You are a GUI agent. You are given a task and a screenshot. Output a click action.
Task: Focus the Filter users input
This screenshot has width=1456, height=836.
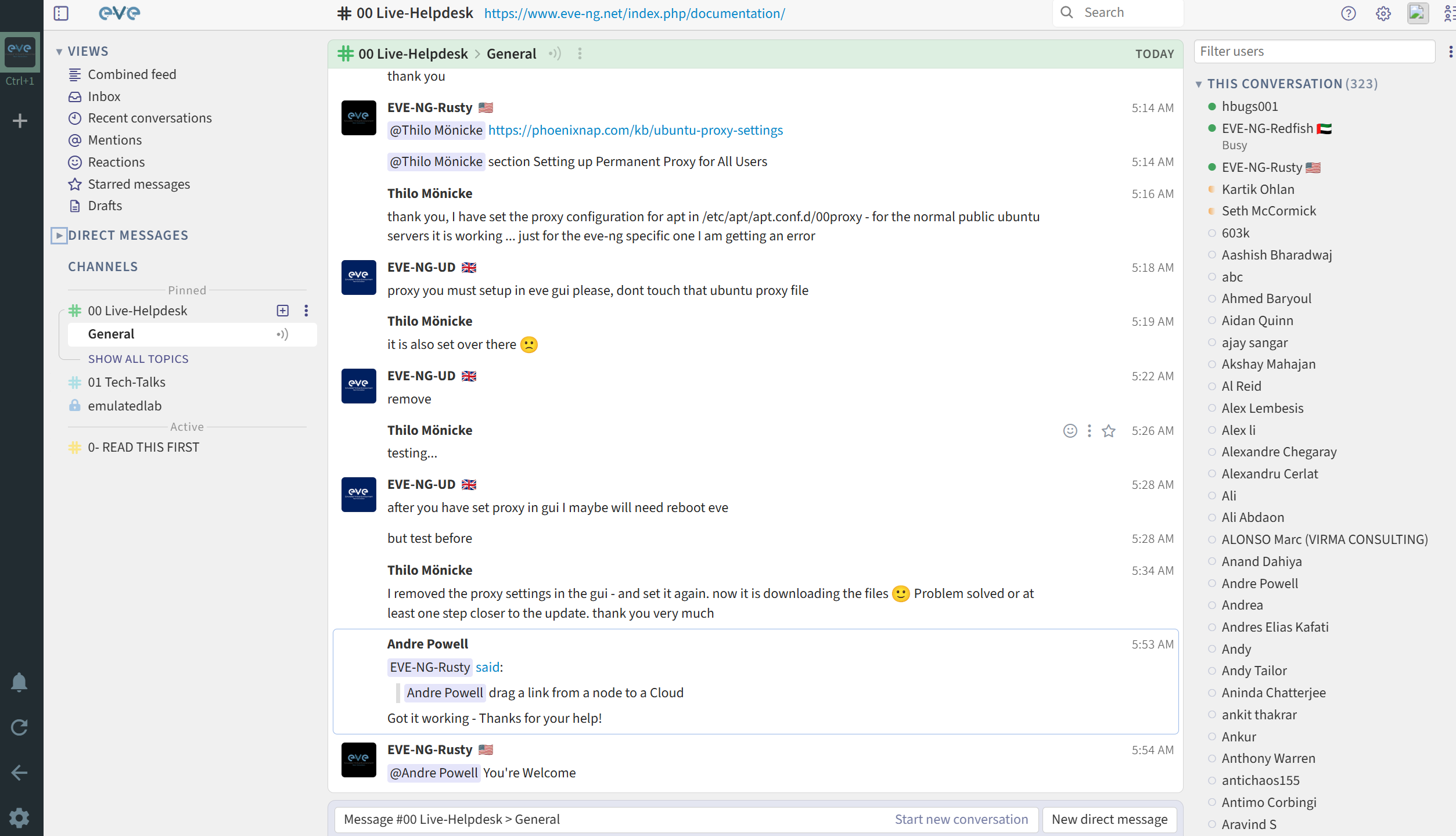coord(1314,51)
